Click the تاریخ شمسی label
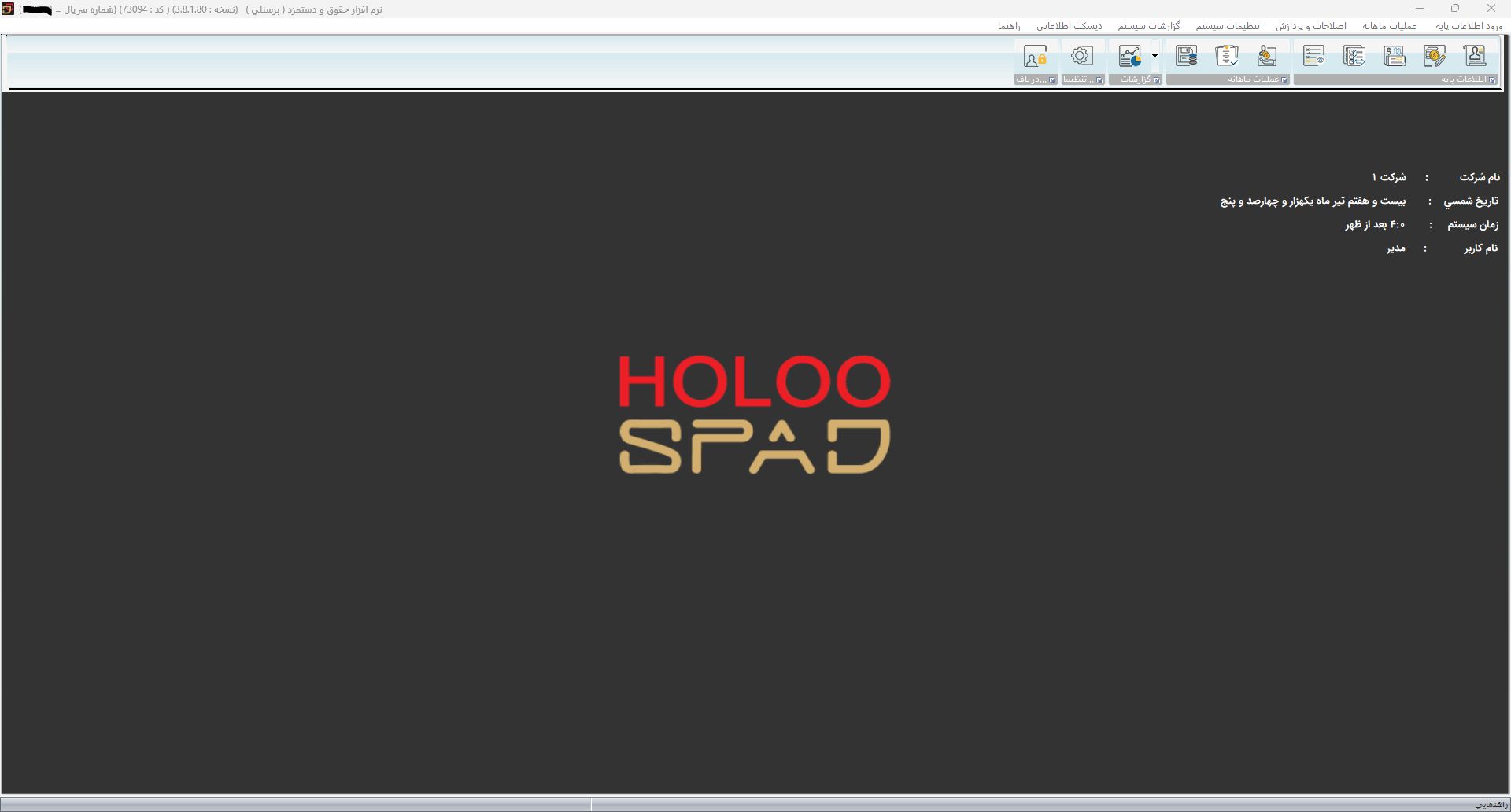Image resolution: width=1511 pixels, height=812 pixels. pos(1471,201)
